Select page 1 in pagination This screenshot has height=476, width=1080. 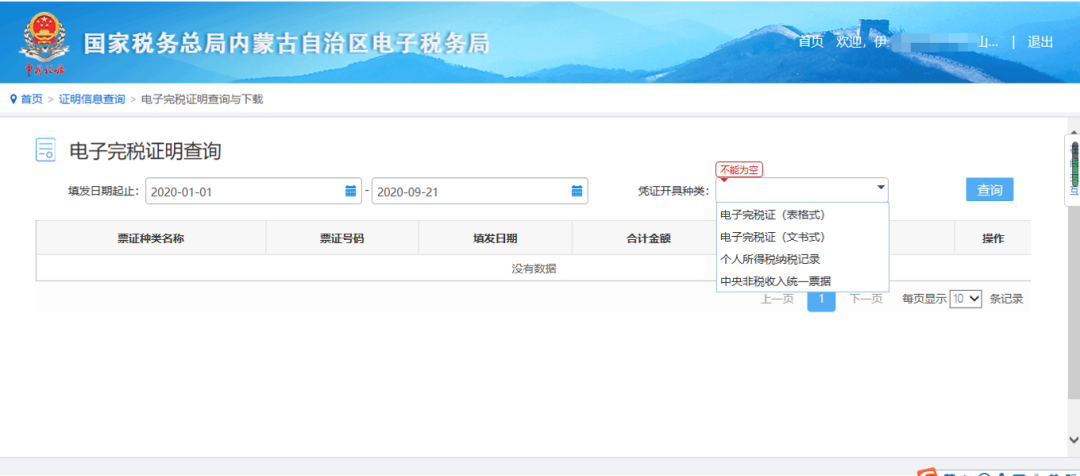[821, 300]
